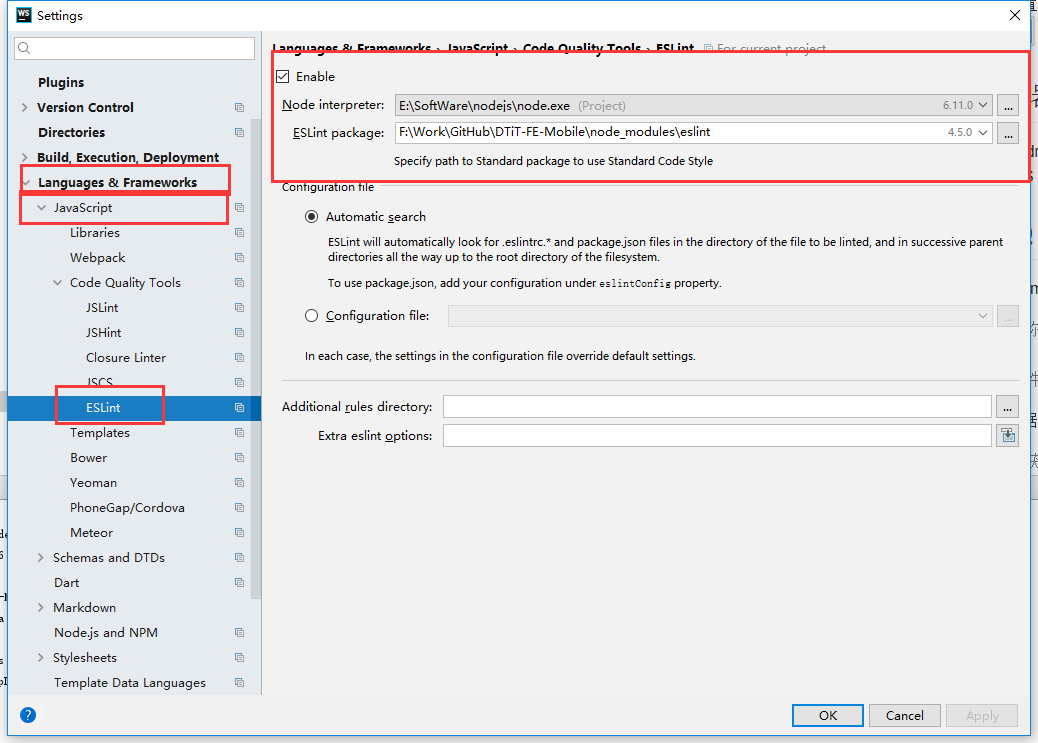
Task: Open the Node interpreter dropdown
Action: point(984,105)
